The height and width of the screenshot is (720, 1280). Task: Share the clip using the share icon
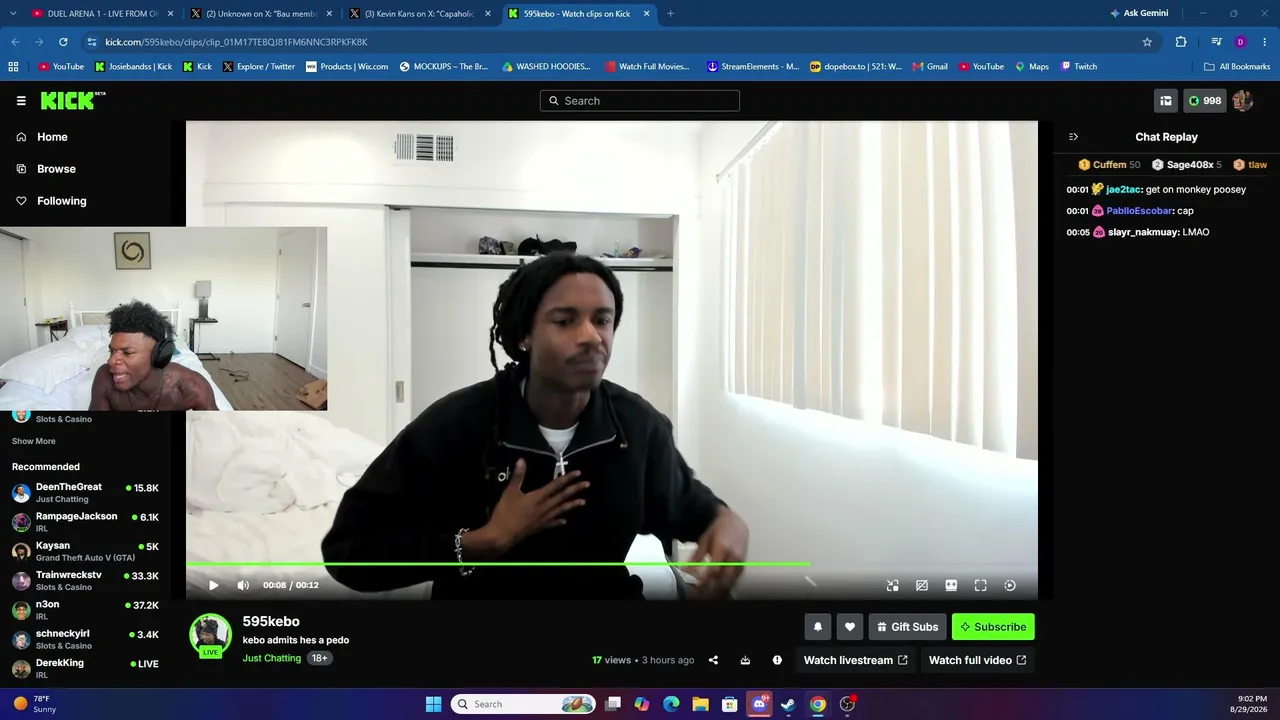pos(713,660)
